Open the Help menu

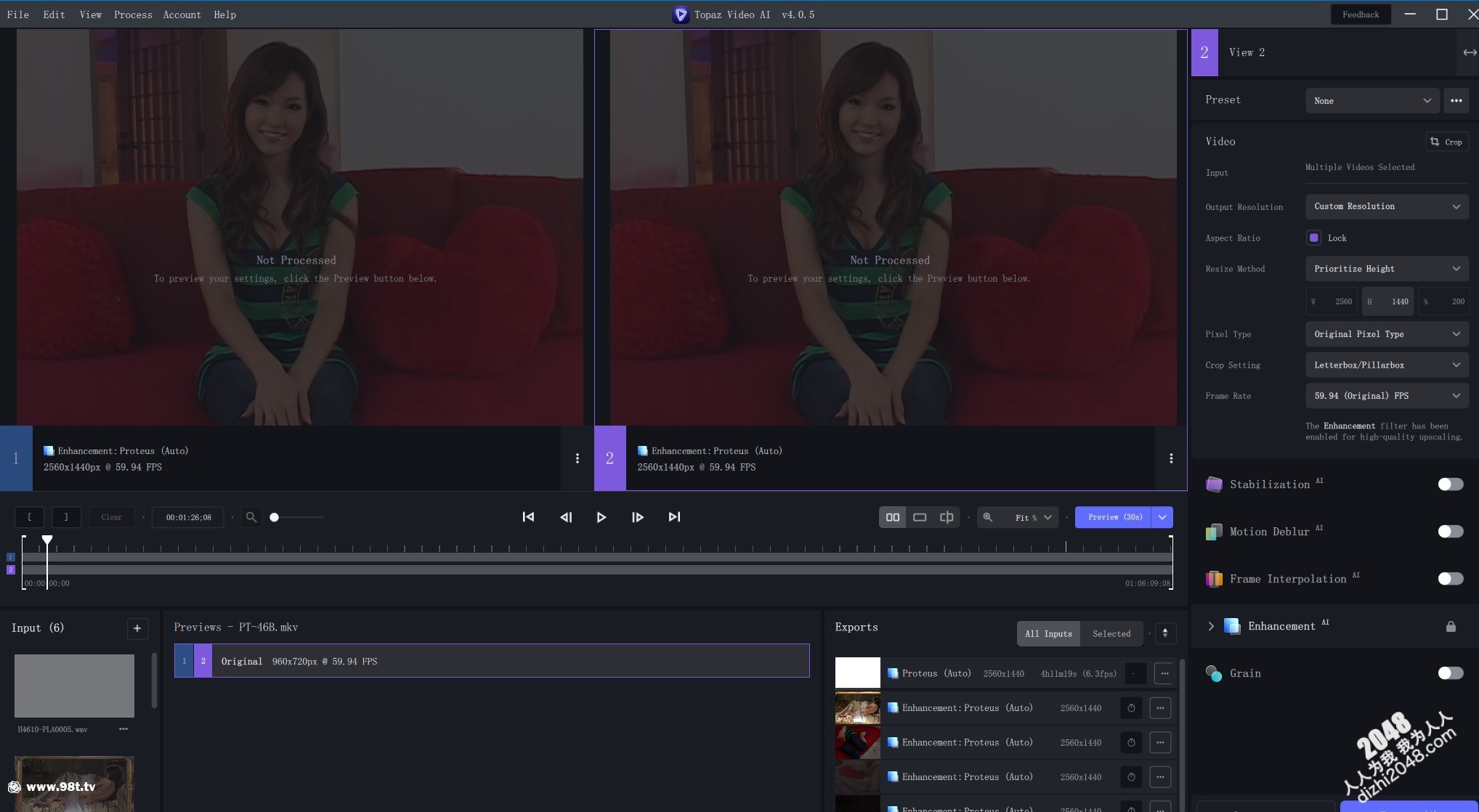coord(224,15)
